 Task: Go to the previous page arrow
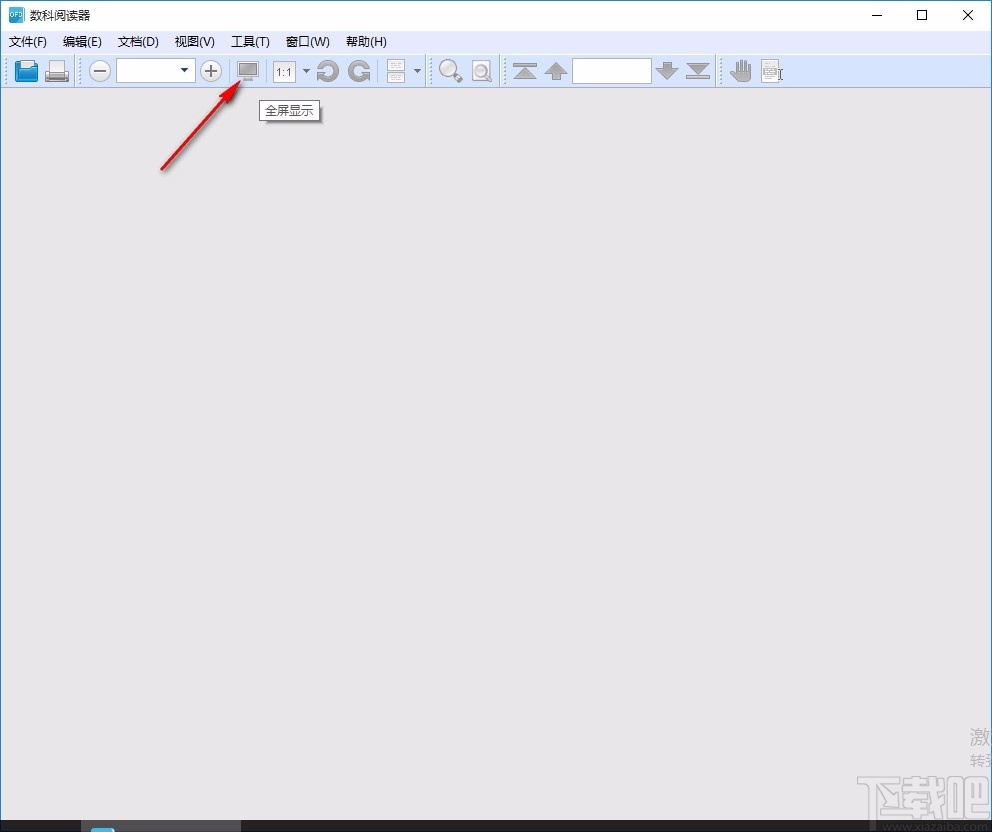(556, 71)
